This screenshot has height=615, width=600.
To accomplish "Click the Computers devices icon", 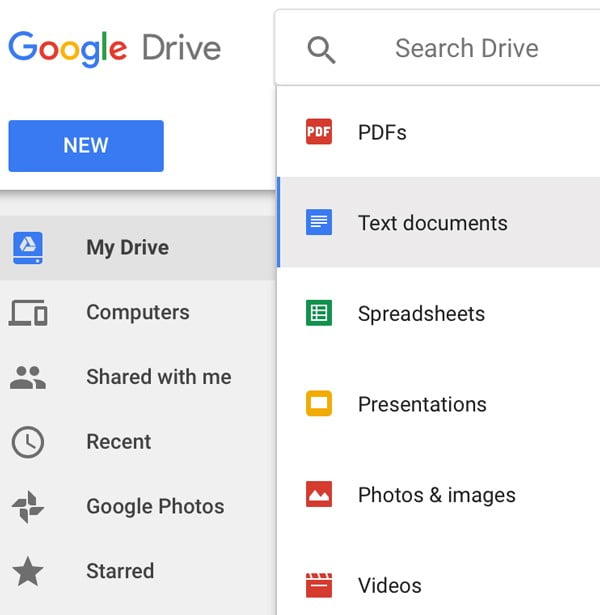I will (28, 313).
